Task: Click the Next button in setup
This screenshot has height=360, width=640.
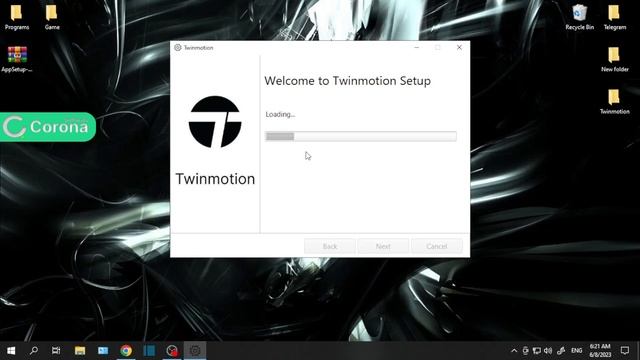Action: point(383,246)
